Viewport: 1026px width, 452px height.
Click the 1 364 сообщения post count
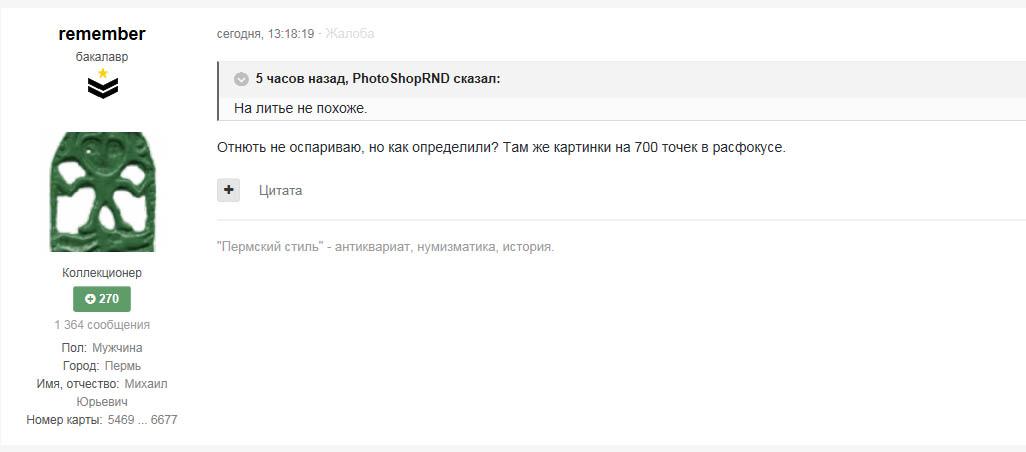102,324
